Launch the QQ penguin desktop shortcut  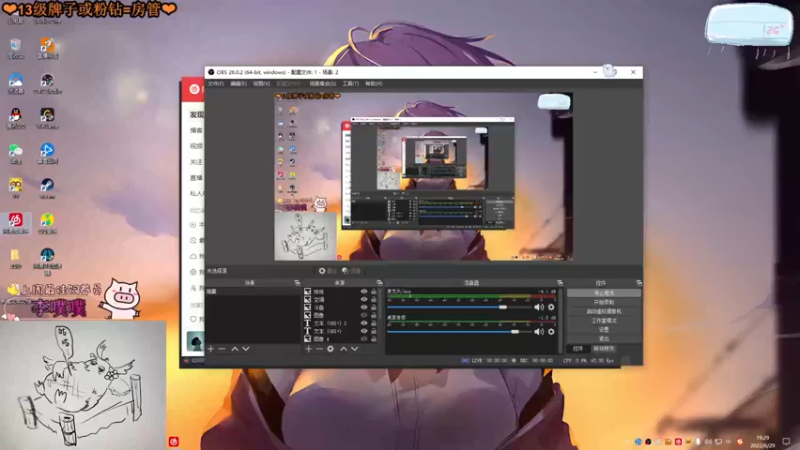15,118
